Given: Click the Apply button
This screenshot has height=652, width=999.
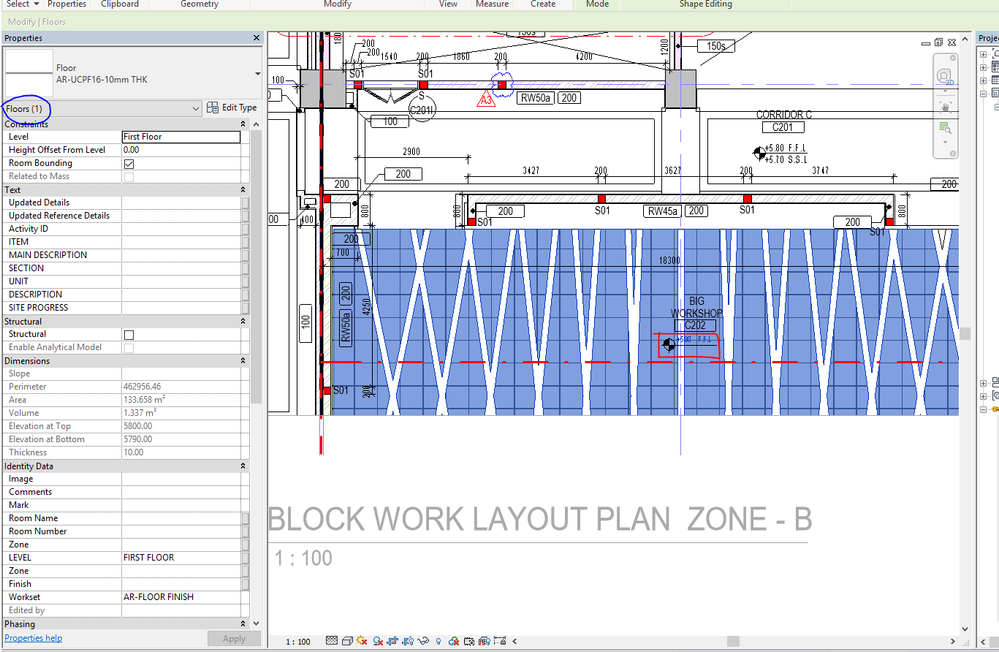Looking at the screenshot, I should (234, 639).
